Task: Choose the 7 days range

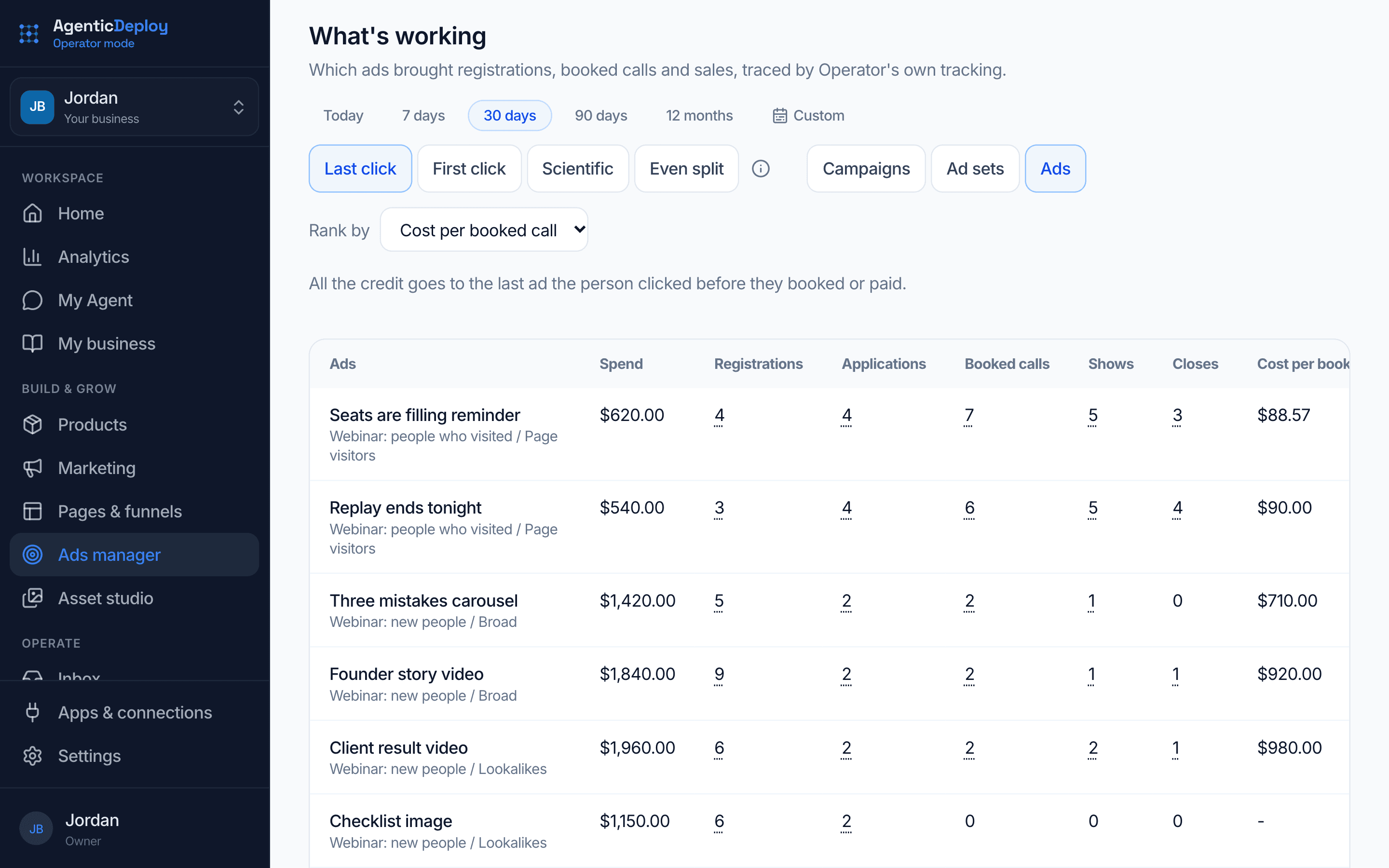Action: point(423,115)
